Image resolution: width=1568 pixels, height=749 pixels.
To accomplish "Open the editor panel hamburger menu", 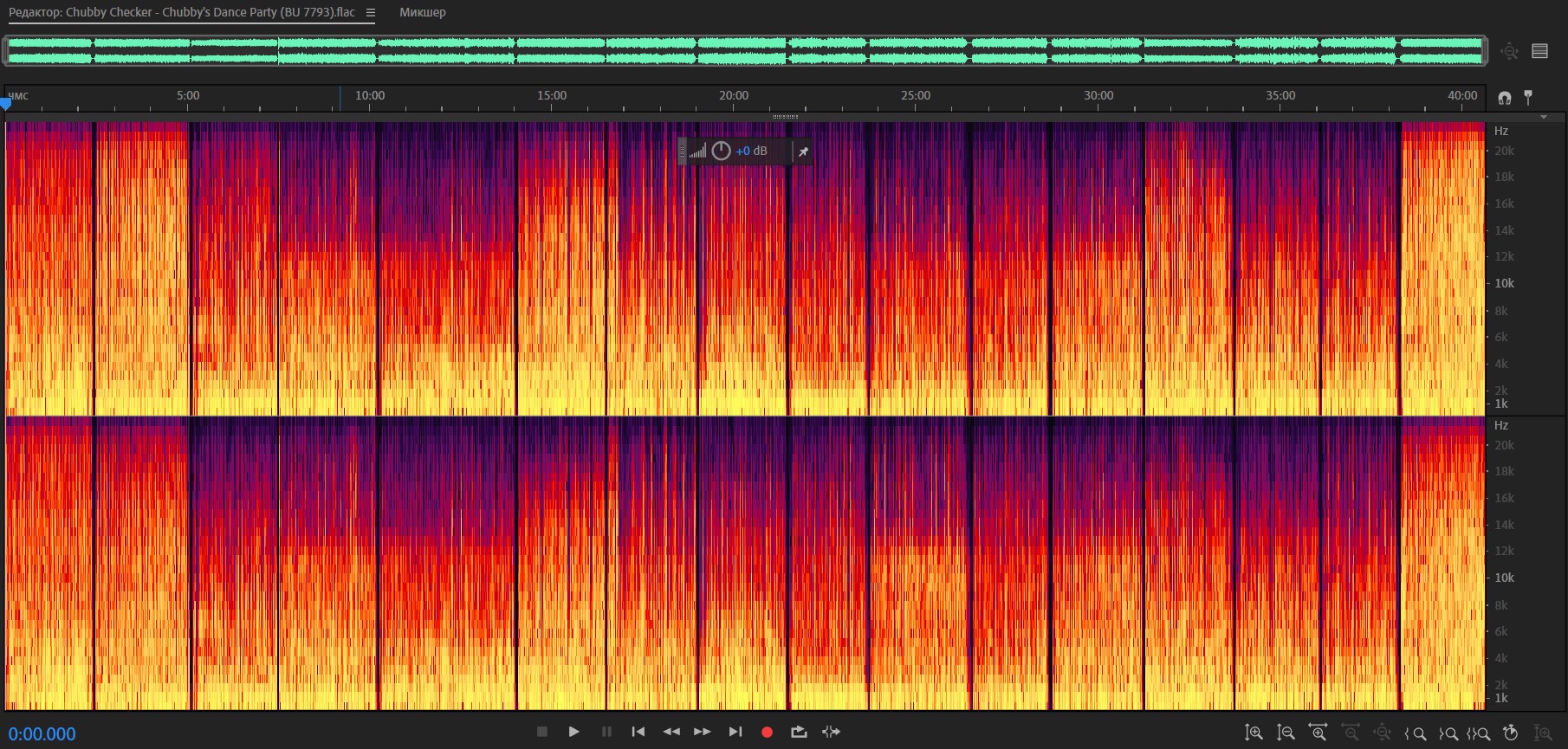I will click(x=371, y=13).
